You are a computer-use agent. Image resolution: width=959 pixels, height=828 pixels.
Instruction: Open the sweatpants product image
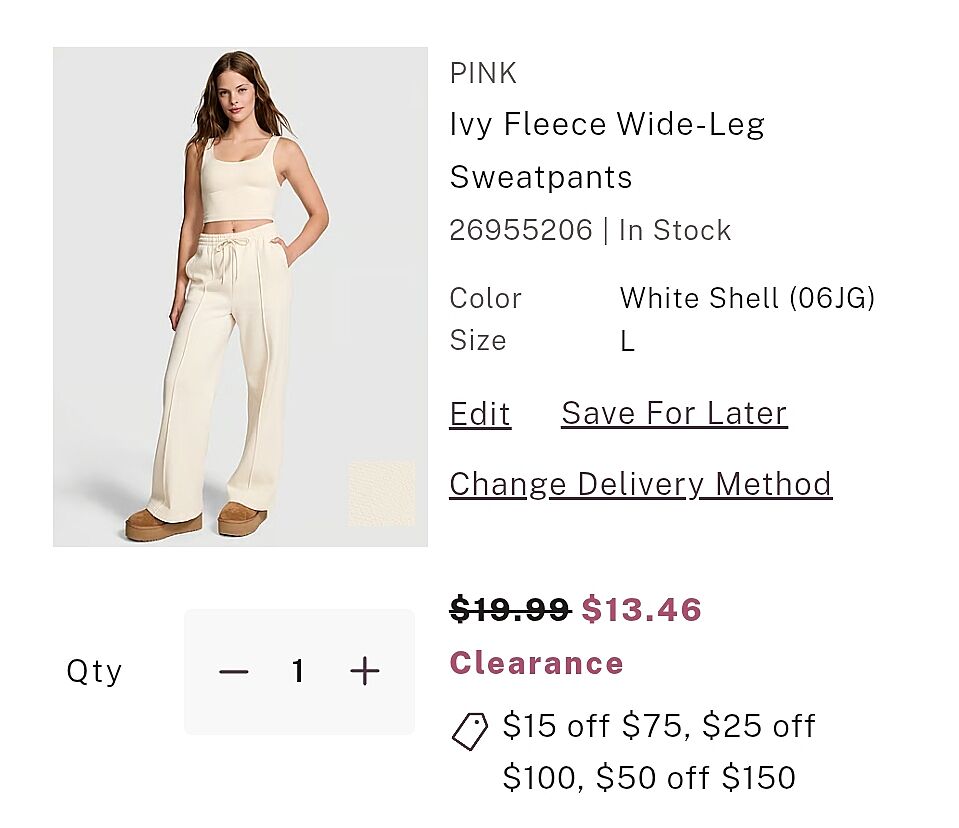[240, 296]
